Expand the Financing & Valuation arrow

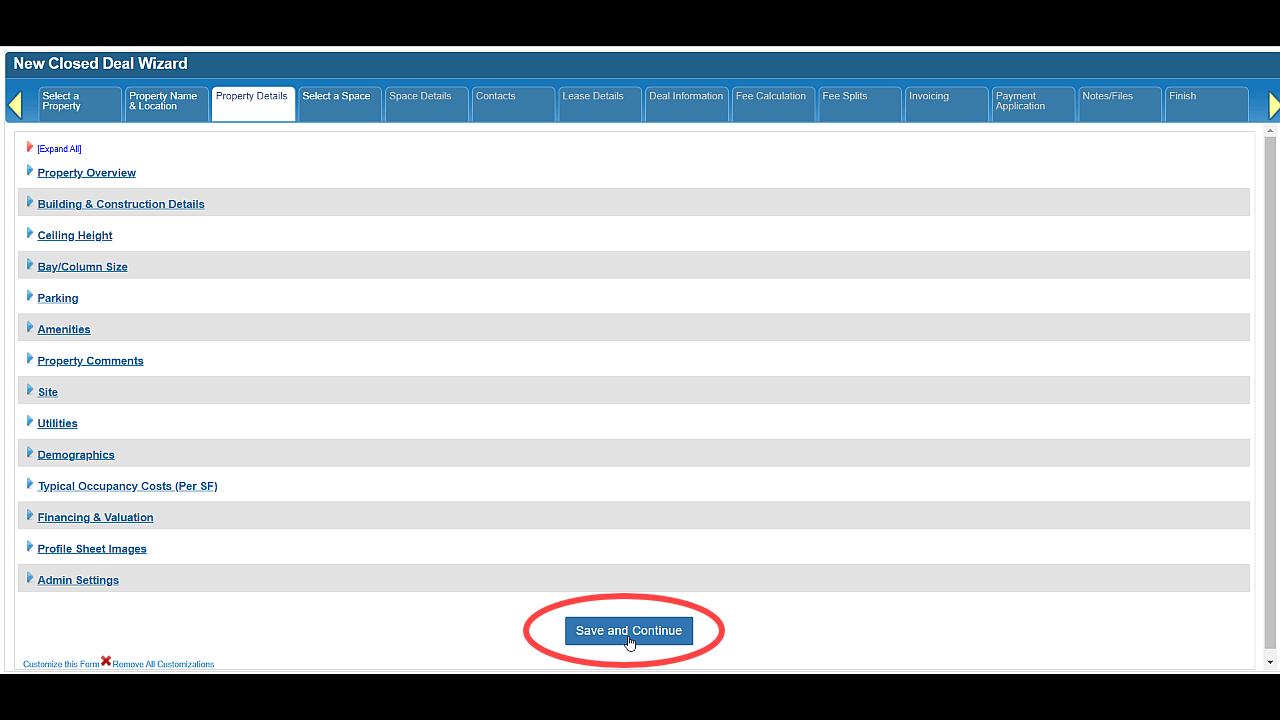(x=30, y=516)
